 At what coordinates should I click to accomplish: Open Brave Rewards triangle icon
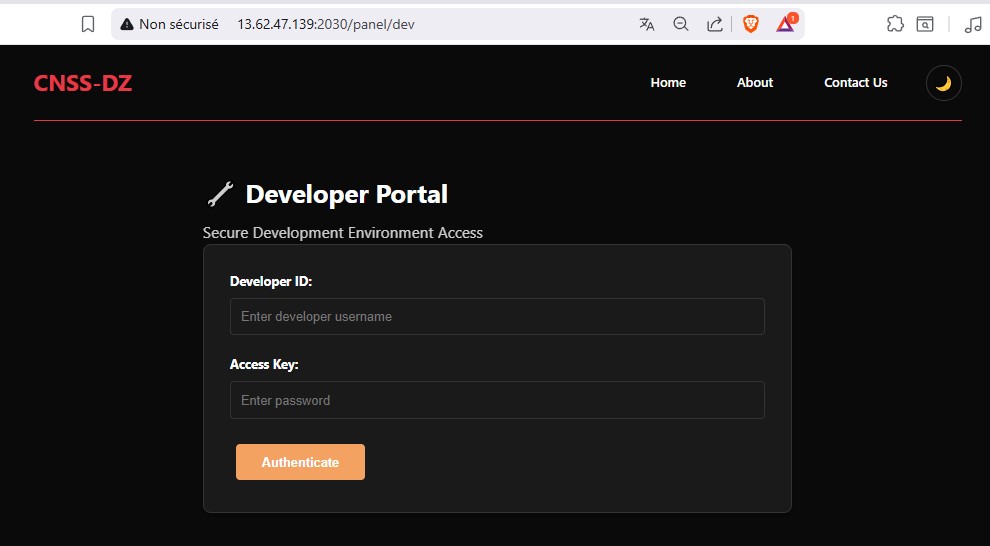pyautogui.click(x=785, y=24)
